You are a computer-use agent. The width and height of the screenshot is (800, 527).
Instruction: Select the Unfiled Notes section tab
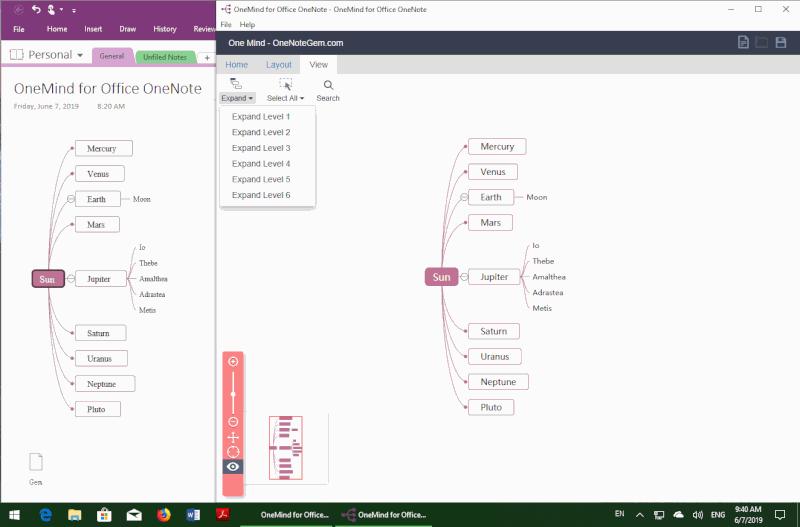coord(165,57)
